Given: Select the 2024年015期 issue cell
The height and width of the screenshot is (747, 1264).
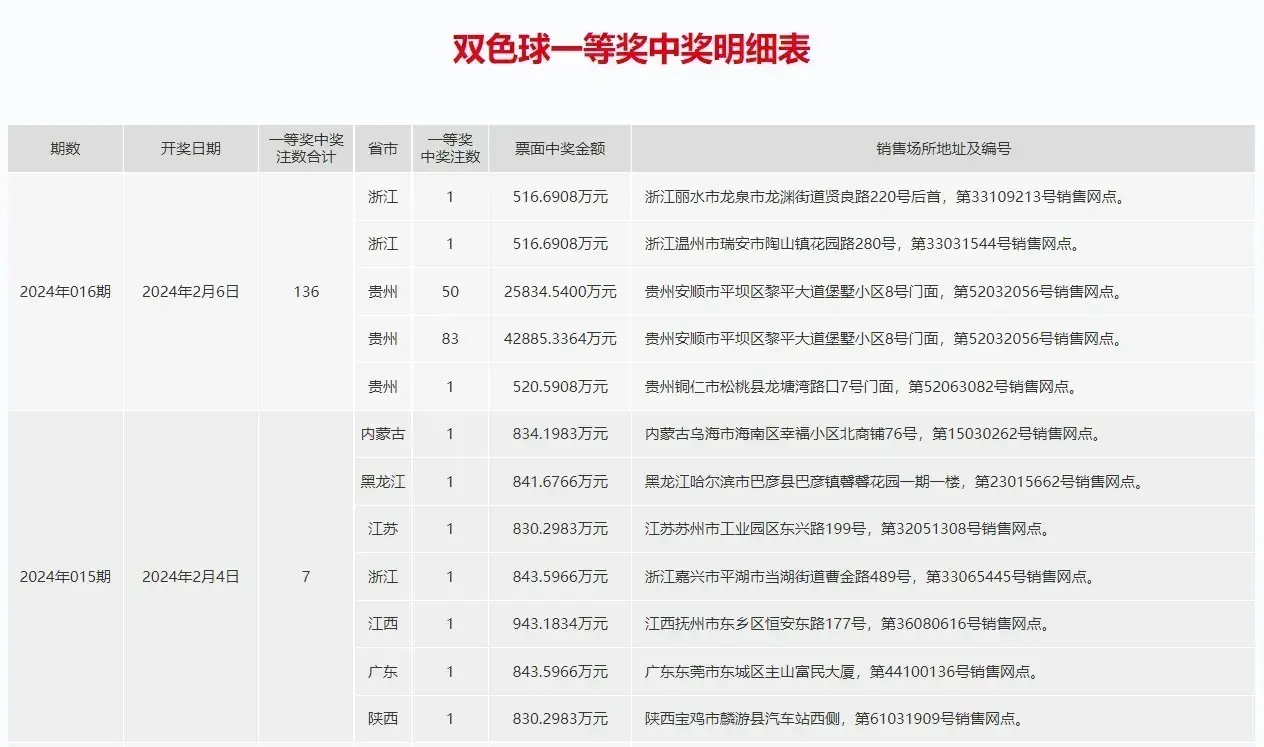Looking at the screenshot, I should 65,577.
